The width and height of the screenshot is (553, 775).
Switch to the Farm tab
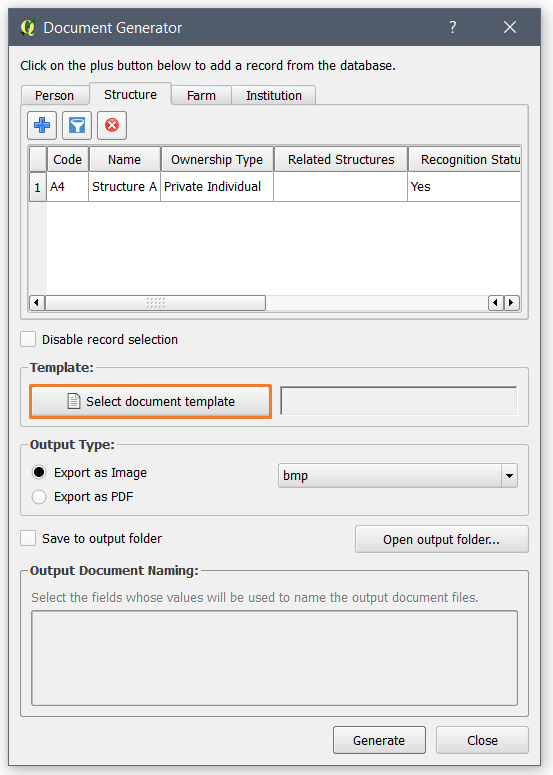click(201, 95)
